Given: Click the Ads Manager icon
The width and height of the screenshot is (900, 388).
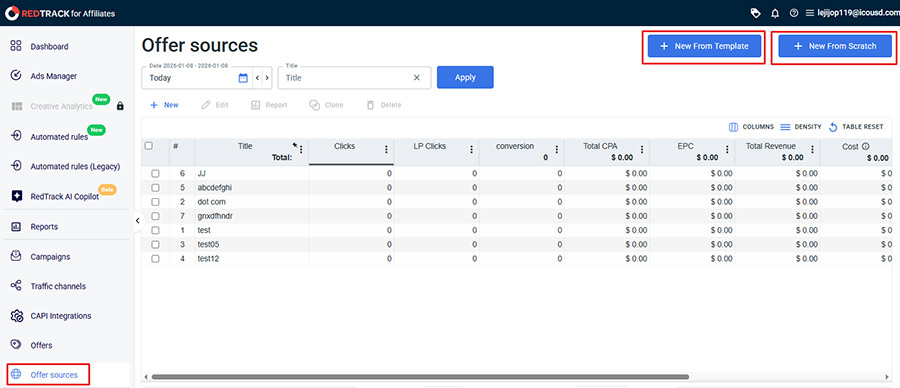Looking at the screenshot, I should pyautogui.click(x=16, y=76).
